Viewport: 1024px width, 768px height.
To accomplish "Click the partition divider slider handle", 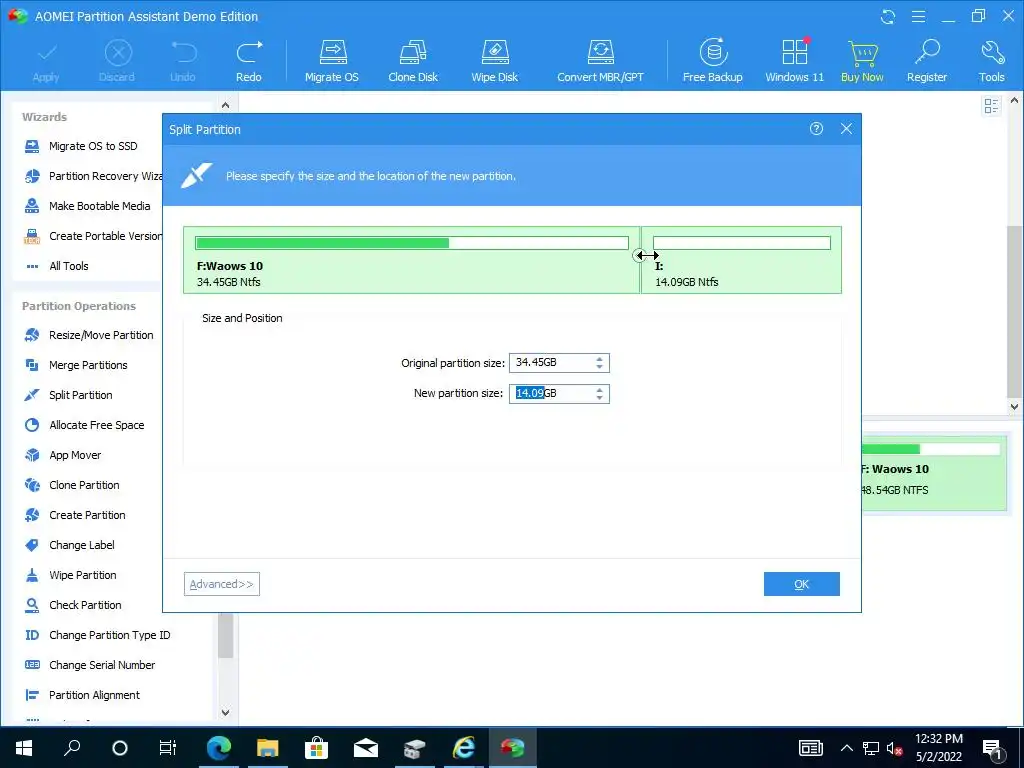I will [x=641, y=256].
